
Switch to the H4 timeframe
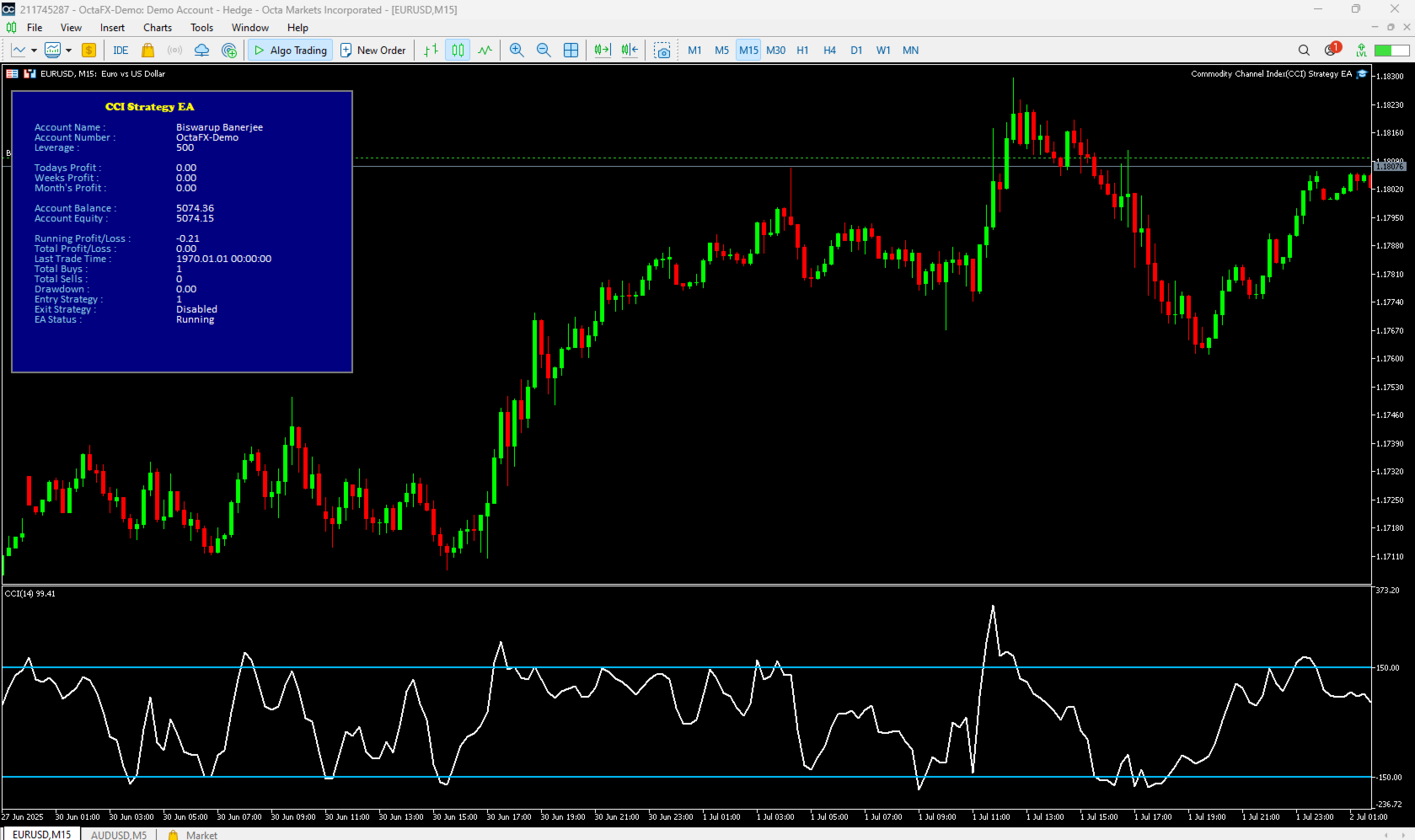829,50
